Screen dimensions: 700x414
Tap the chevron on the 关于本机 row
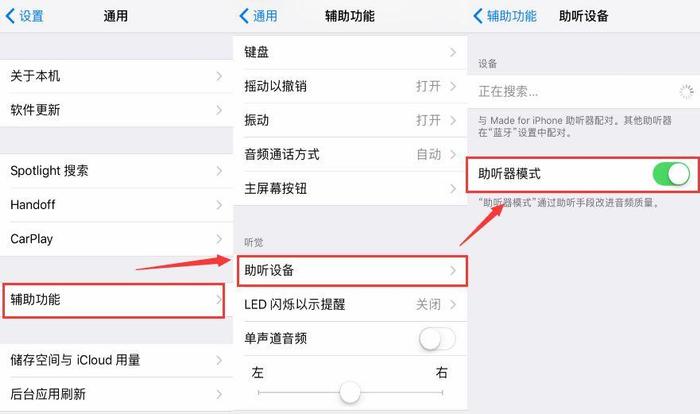click(x=219, y=76)
